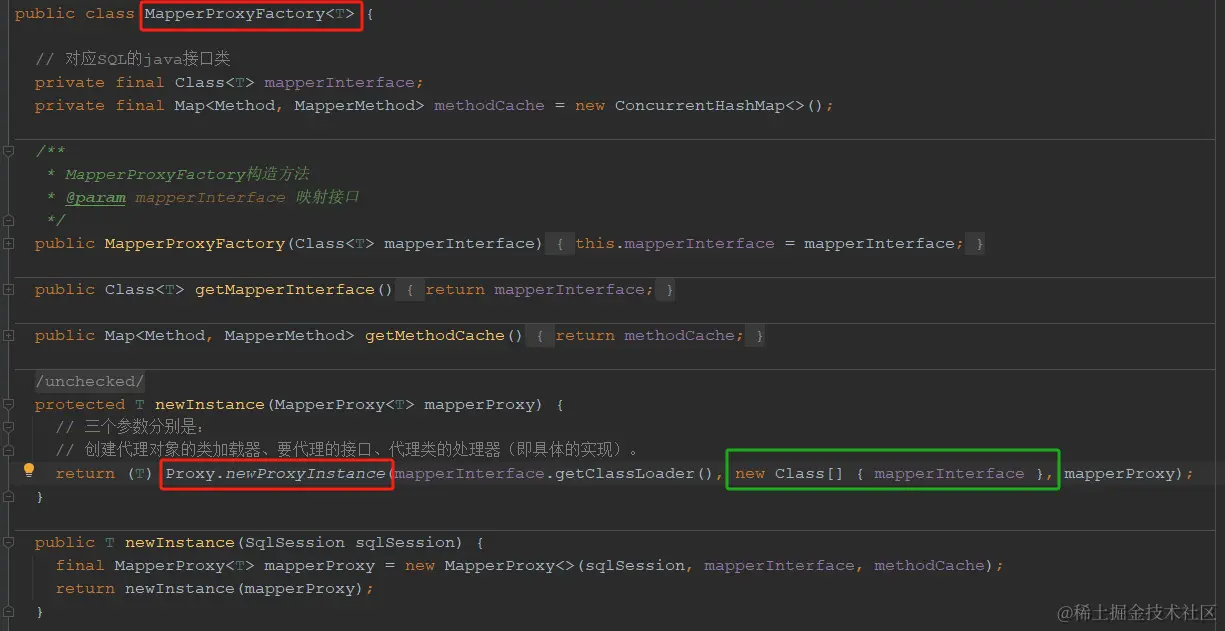Click the mapperProxy argument ending the newProxyInstance call
The width and height of the screenshot is (1225, 631).
point(1119,474)
